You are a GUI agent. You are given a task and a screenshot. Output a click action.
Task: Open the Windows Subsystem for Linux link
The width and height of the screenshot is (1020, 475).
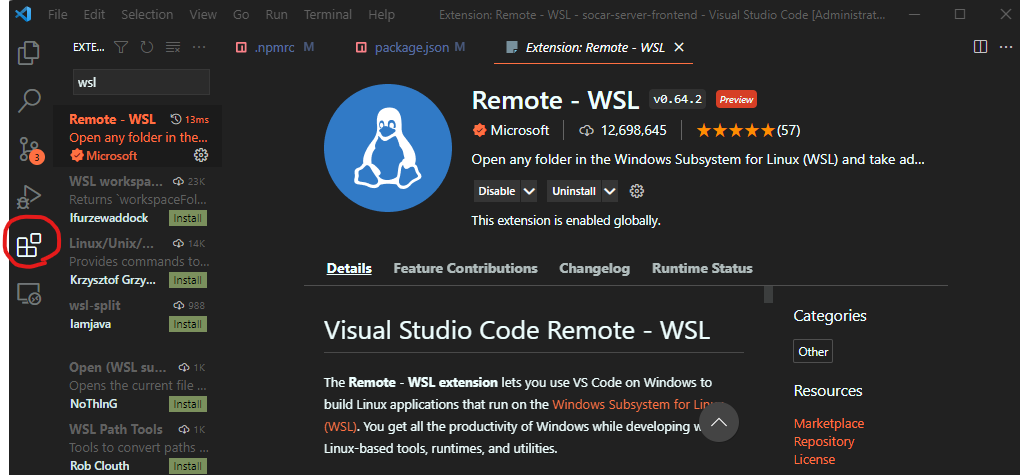point(639,404)
